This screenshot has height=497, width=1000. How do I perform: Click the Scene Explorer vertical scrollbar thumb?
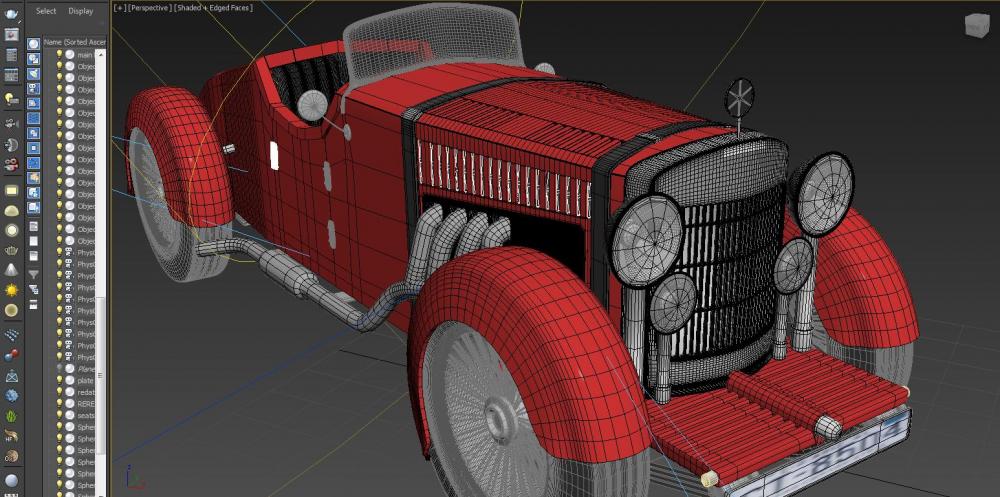click(x=100, y=375)
